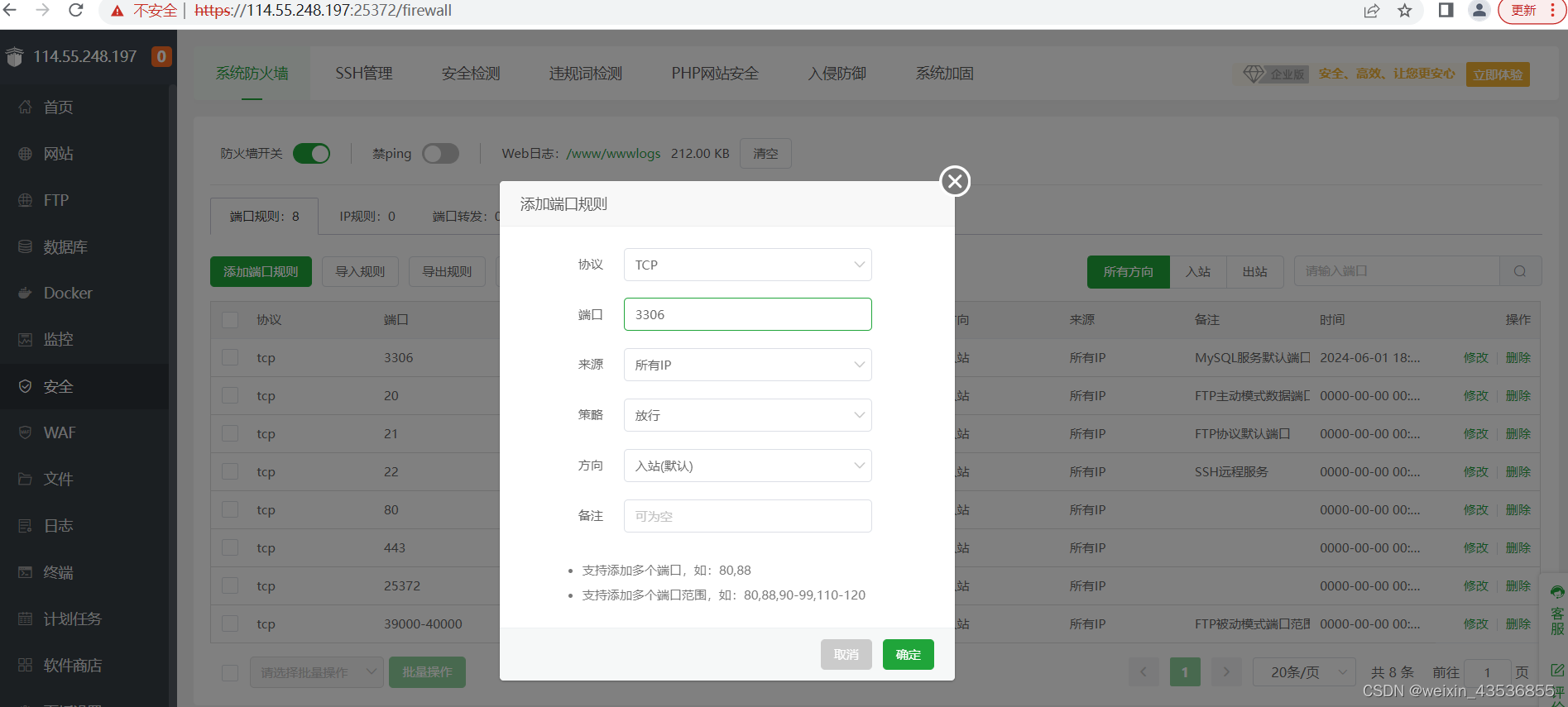Click the bookmark star icon
1568x707 pixels.
click(1405, 10)
